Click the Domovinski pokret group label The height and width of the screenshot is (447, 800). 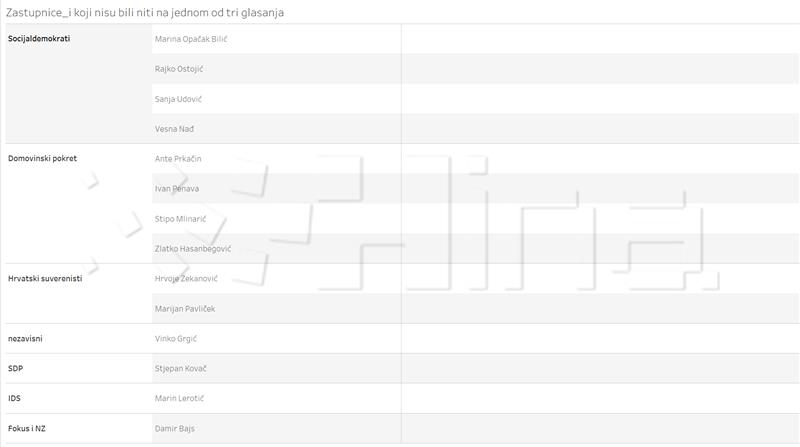point(42,159)
